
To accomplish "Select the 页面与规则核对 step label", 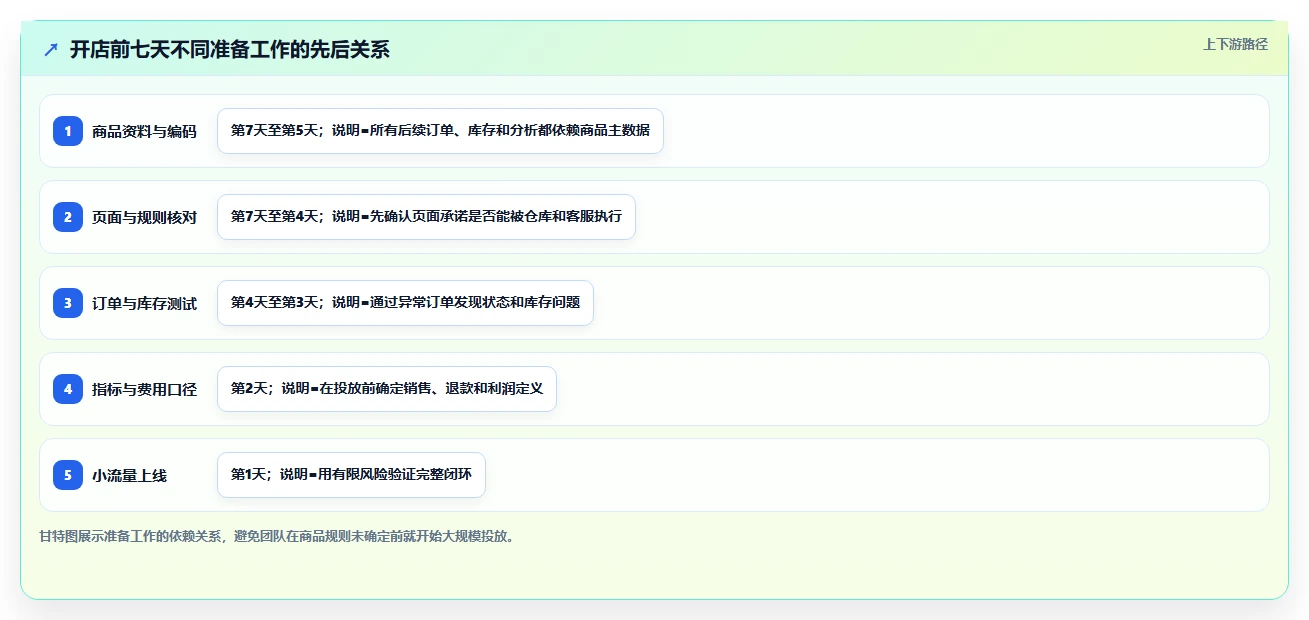I will click(x=144, y=217).
